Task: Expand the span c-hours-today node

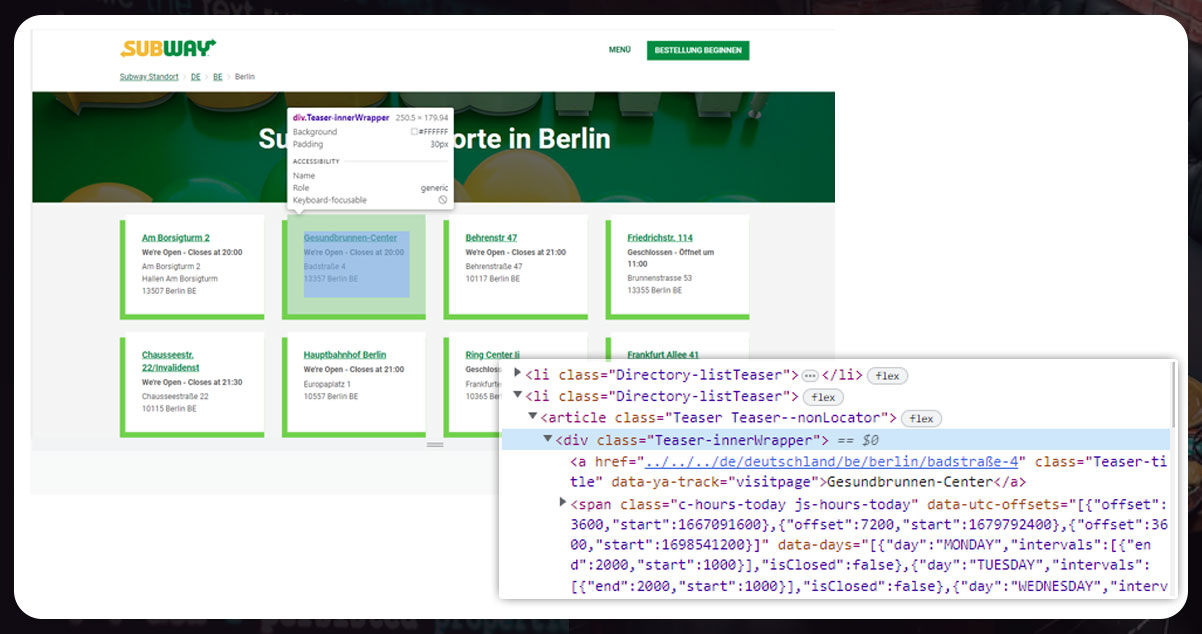Action: (563, 504)
